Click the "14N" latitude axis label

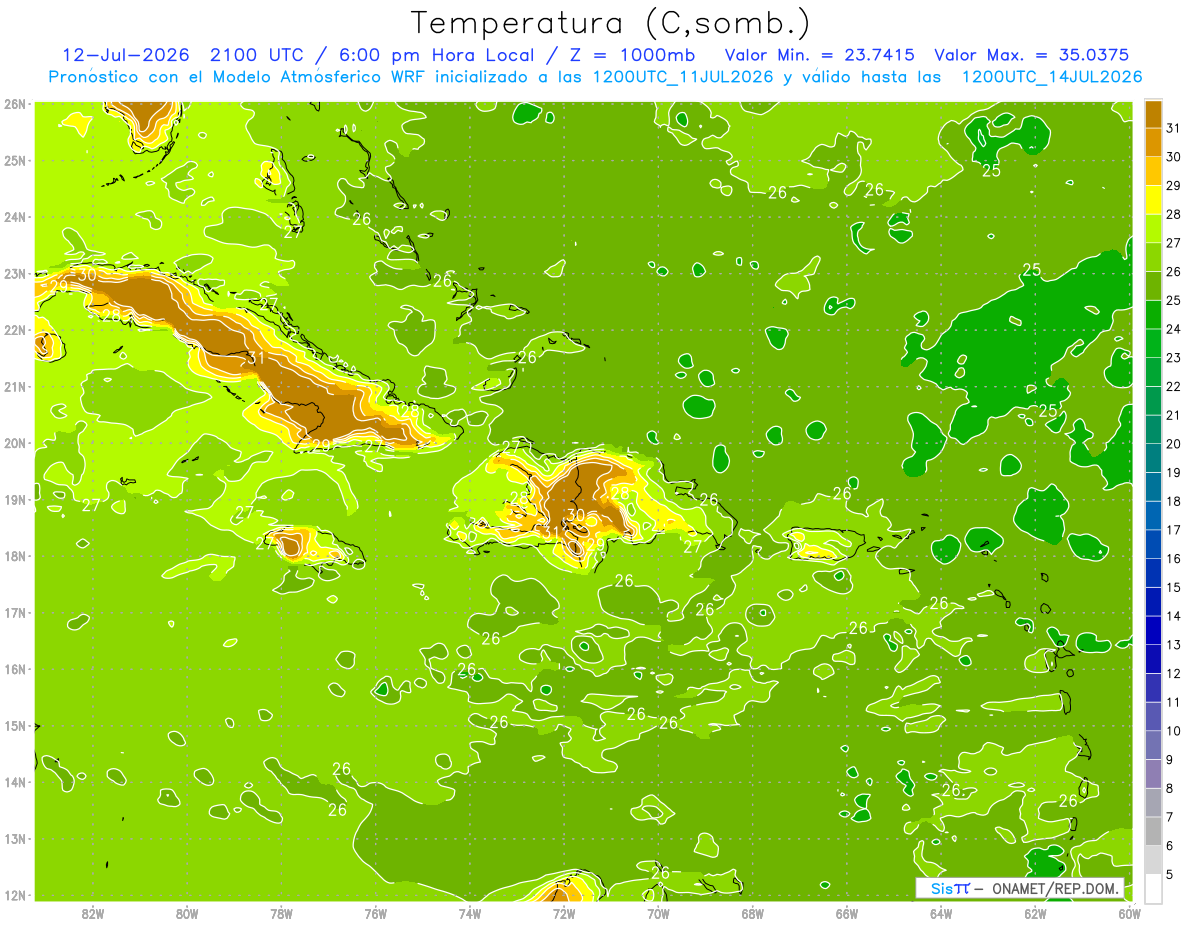(14, 782)
